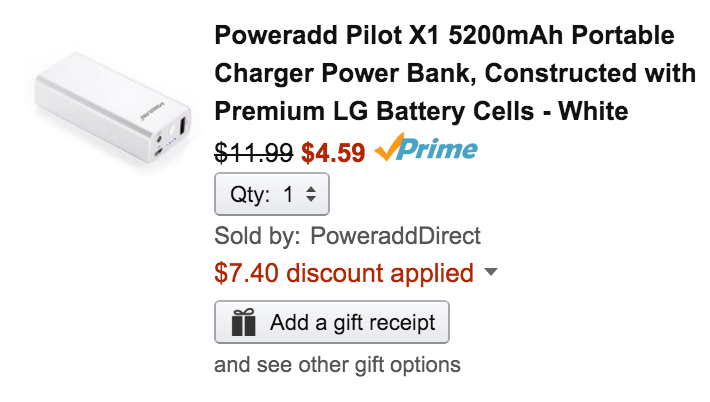The image size is (710, 402).
Task: Click the crossed-out $11.99 list price
Action: click(254, 153)
